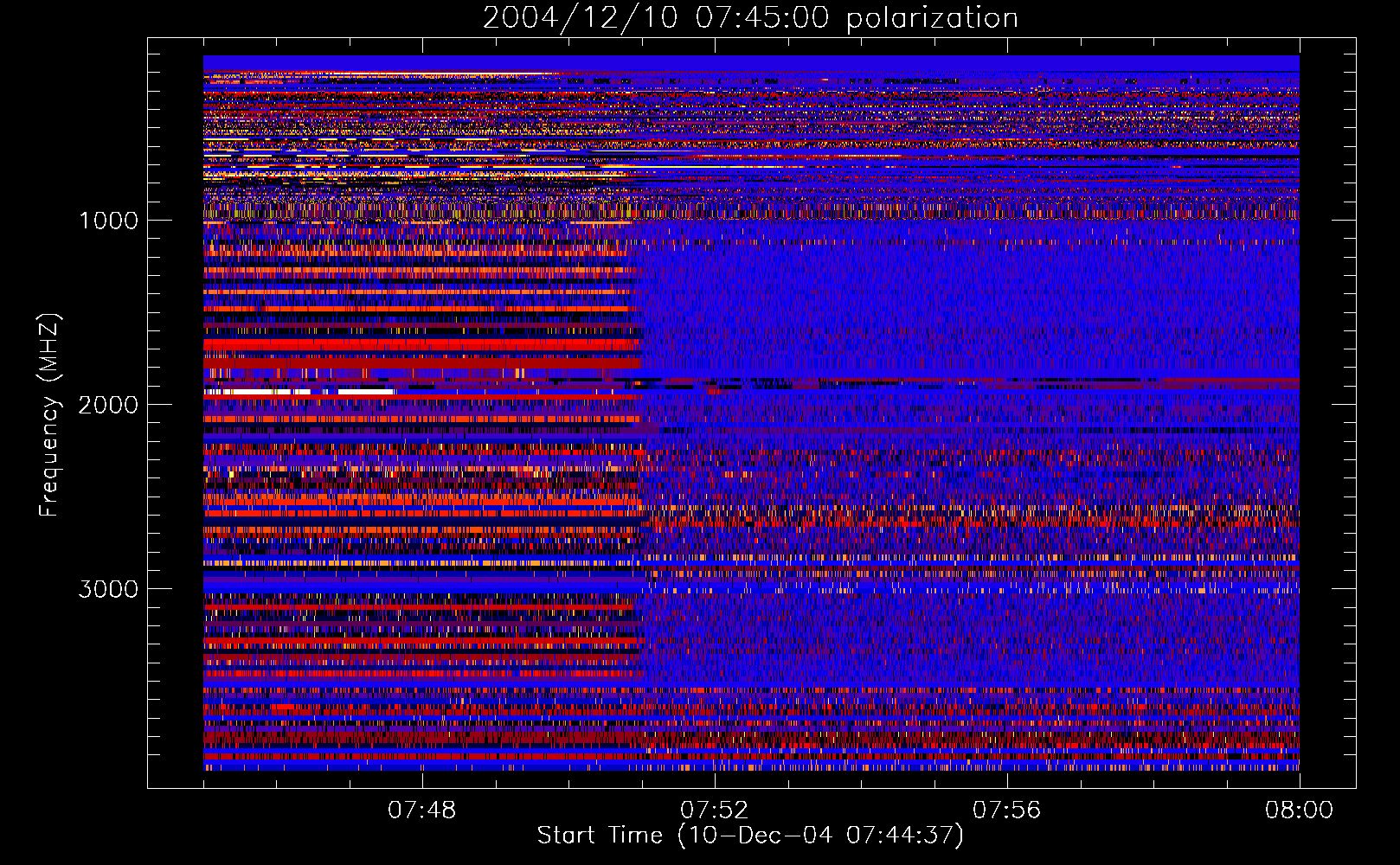The height and width of the screenshot is (865, 1400).
Task: Click the 'Frequency (MHZ)' axis title
Action: pos(49,415)
